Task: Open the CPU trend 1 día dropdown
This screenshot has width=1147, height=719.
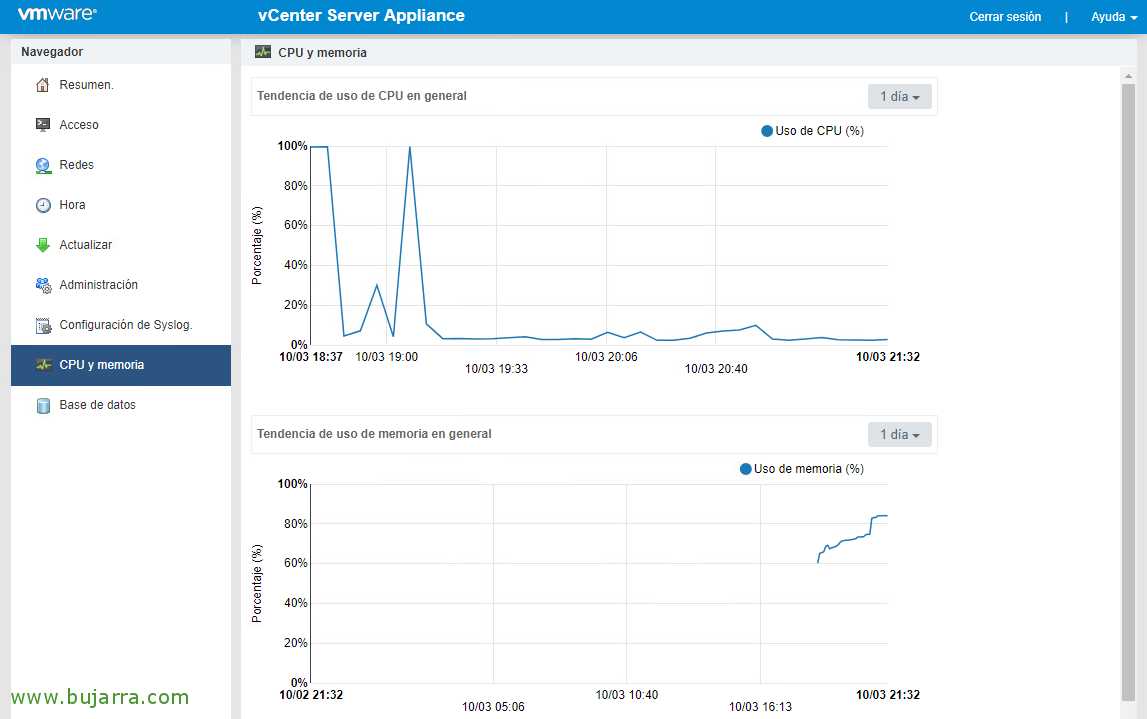Action: click(900, 97)
